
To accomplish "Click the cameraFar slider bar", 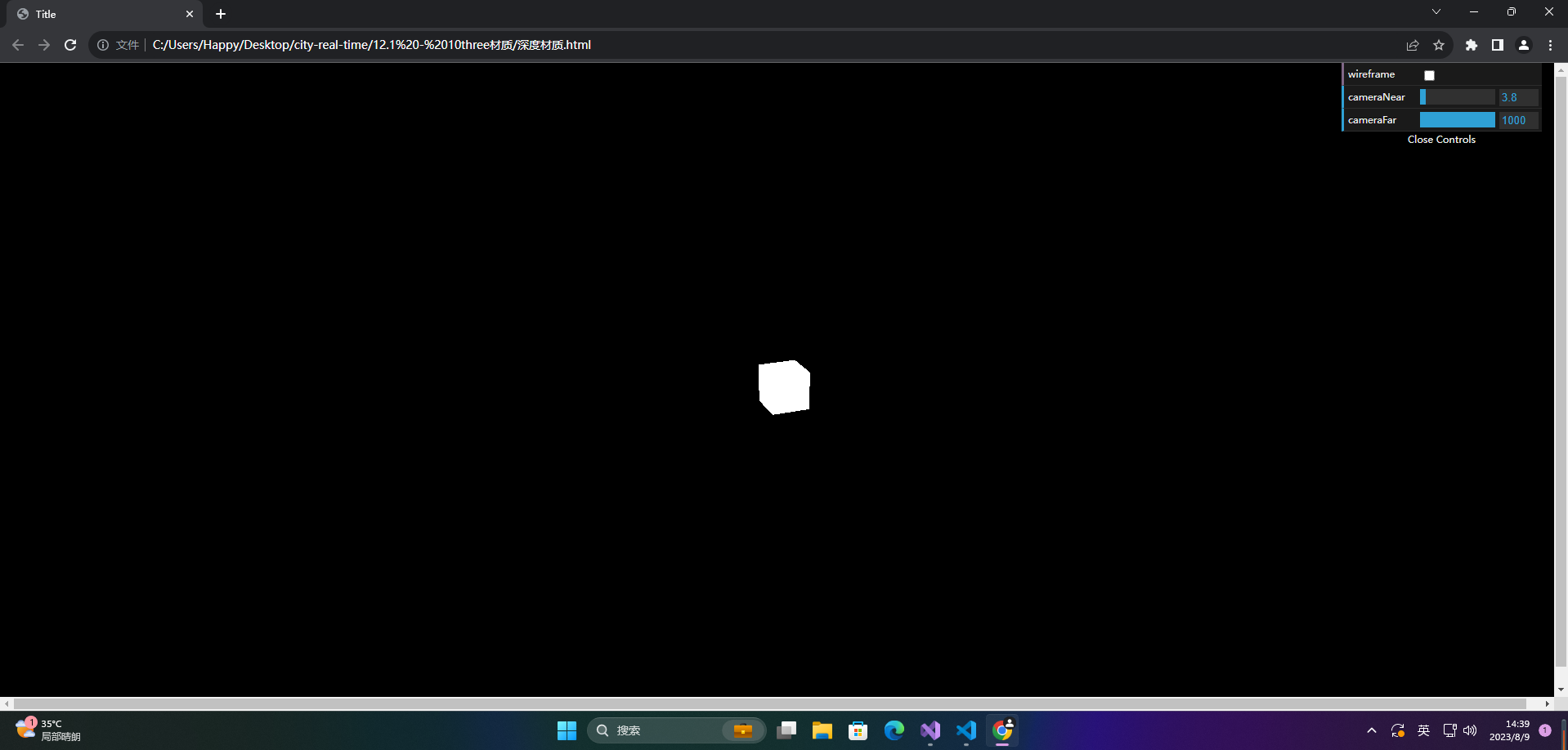I will (1457, 120).
